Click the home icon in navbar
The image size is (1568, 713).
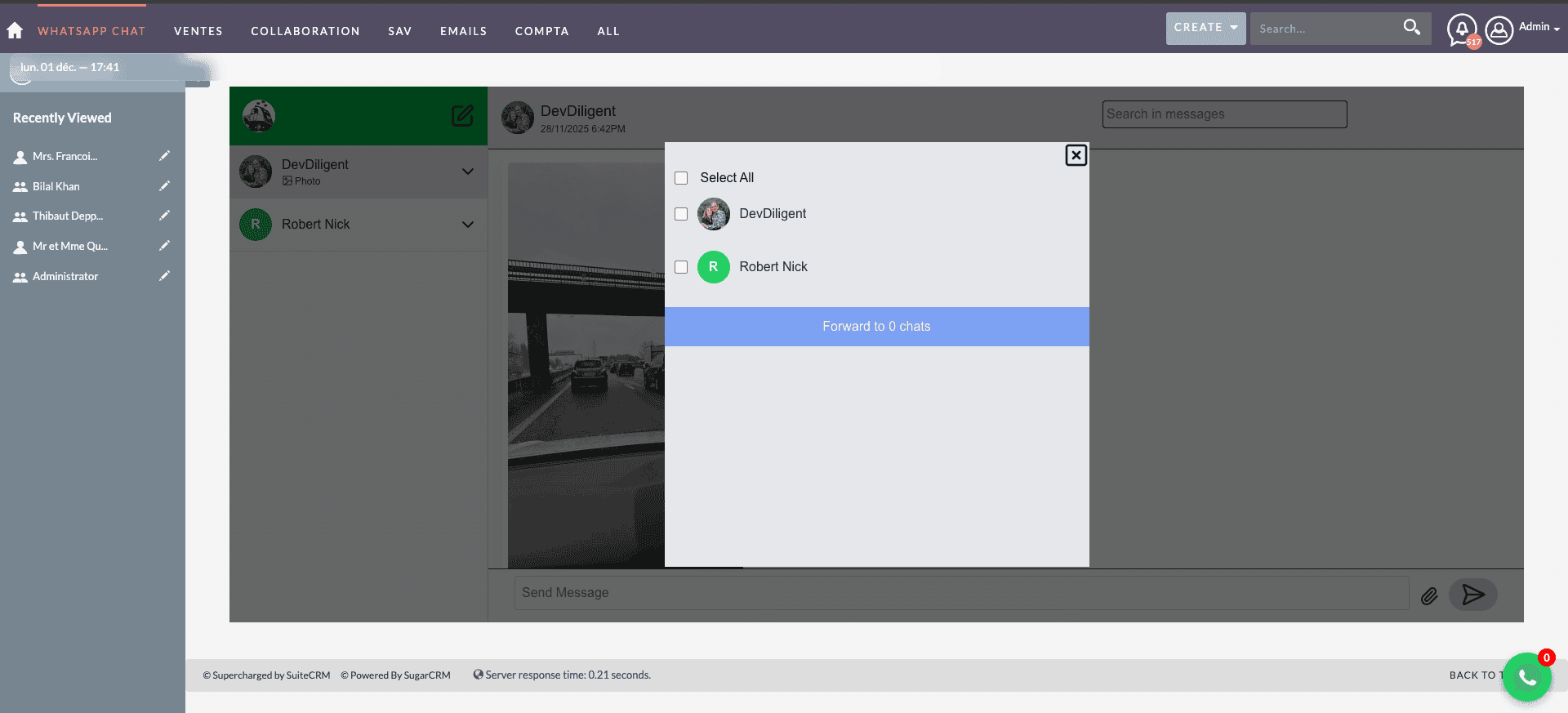click(15, 31)
